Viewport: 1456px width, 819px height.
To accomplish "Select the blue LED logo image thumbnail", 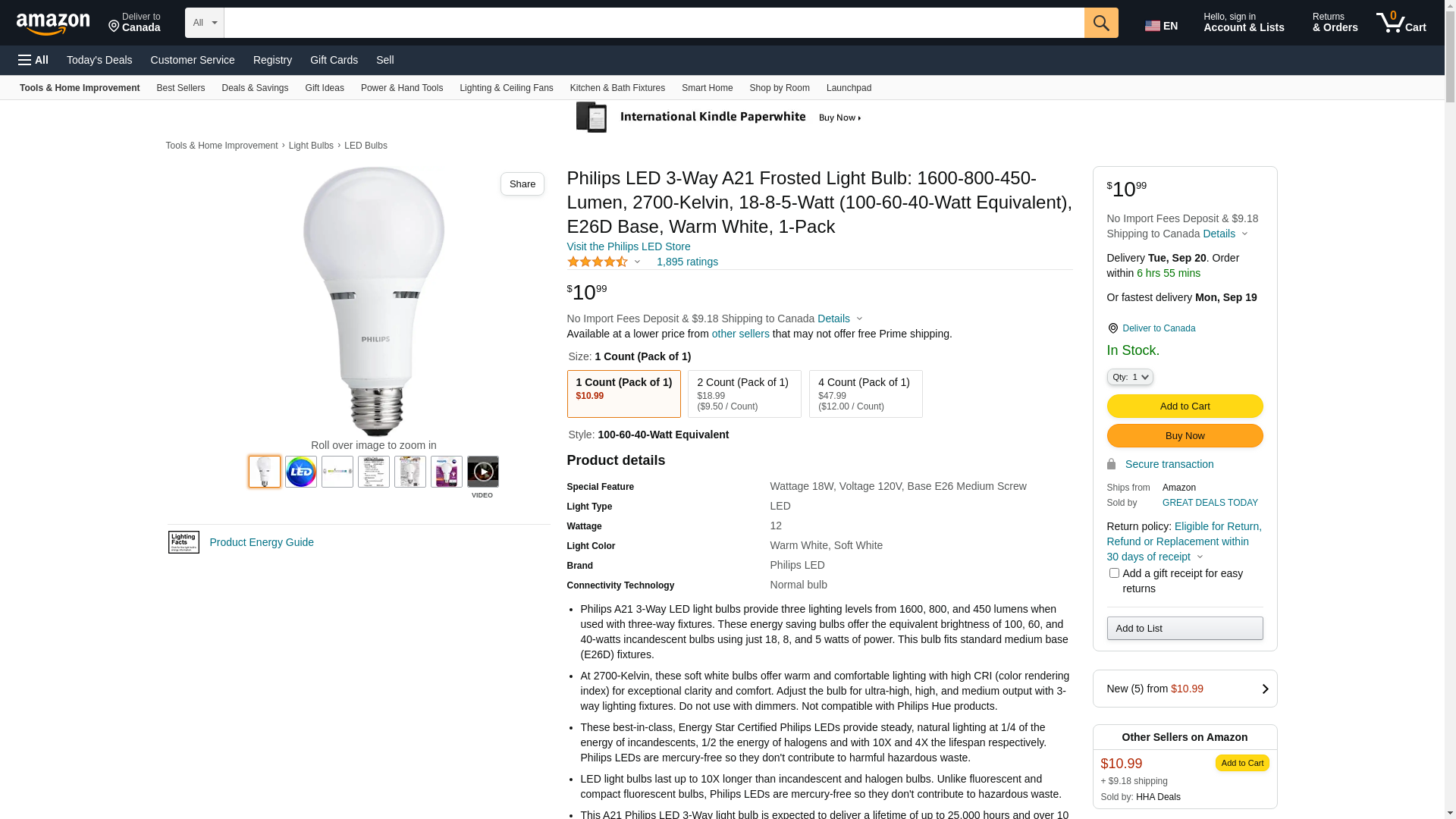I will (301, 472).
